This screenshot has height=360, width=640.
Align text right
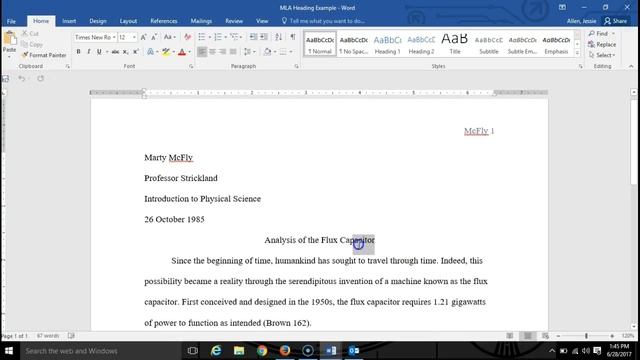[222, 52]
